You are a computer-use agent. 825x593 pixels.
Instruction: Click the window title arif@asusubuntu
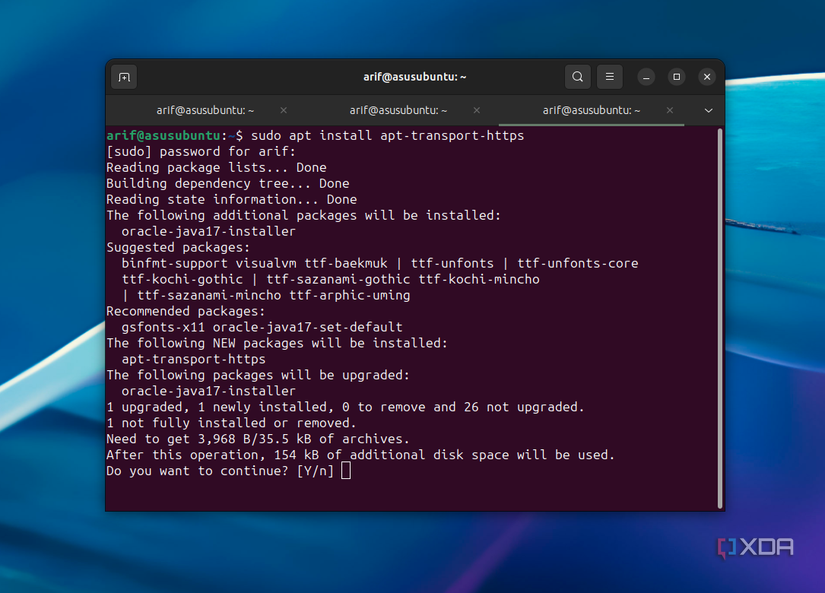point(413,76)
